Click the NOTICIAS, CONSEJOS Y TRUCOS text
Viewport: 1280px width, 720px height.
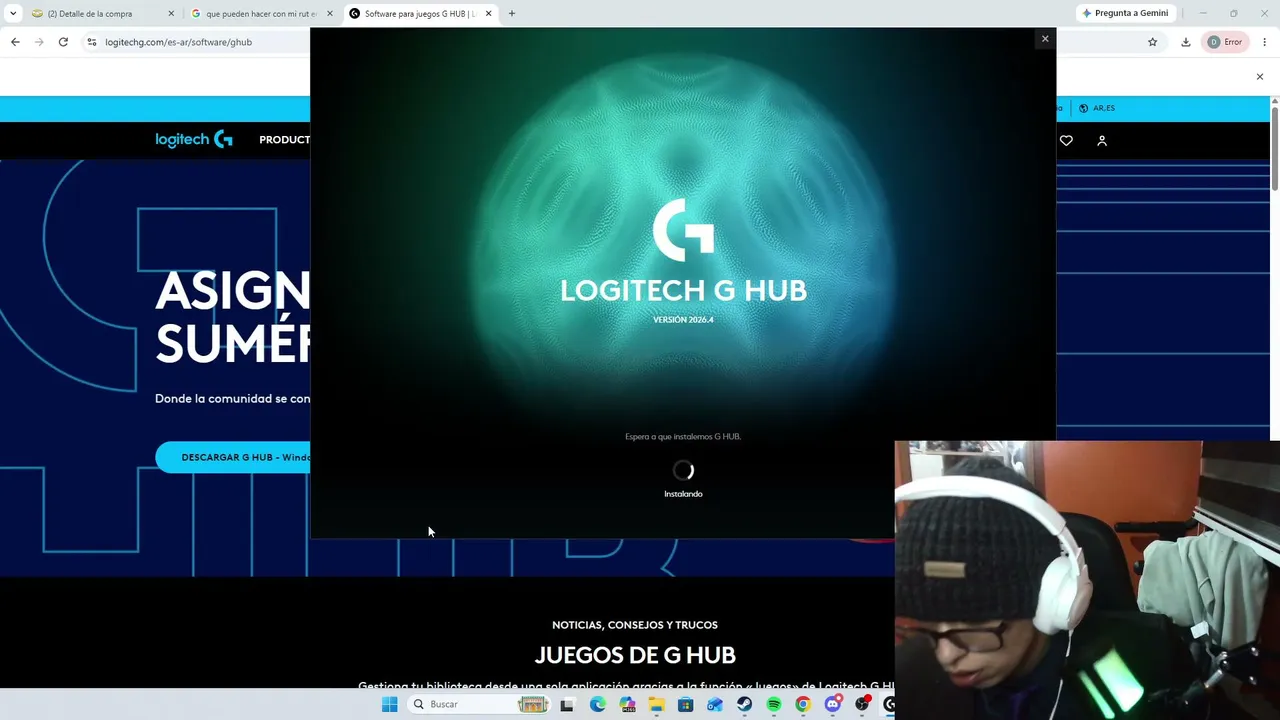pyautogui.click(x=635, y=625)
